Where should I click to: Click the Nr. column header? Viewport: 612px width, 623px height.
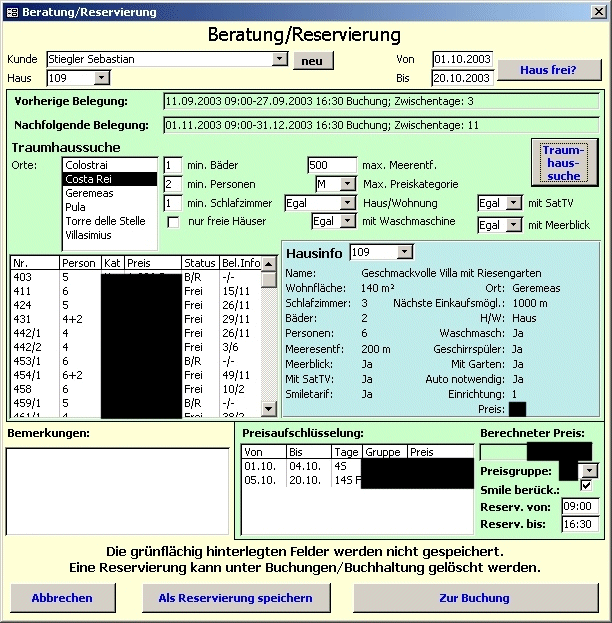[x=35, y=263]
